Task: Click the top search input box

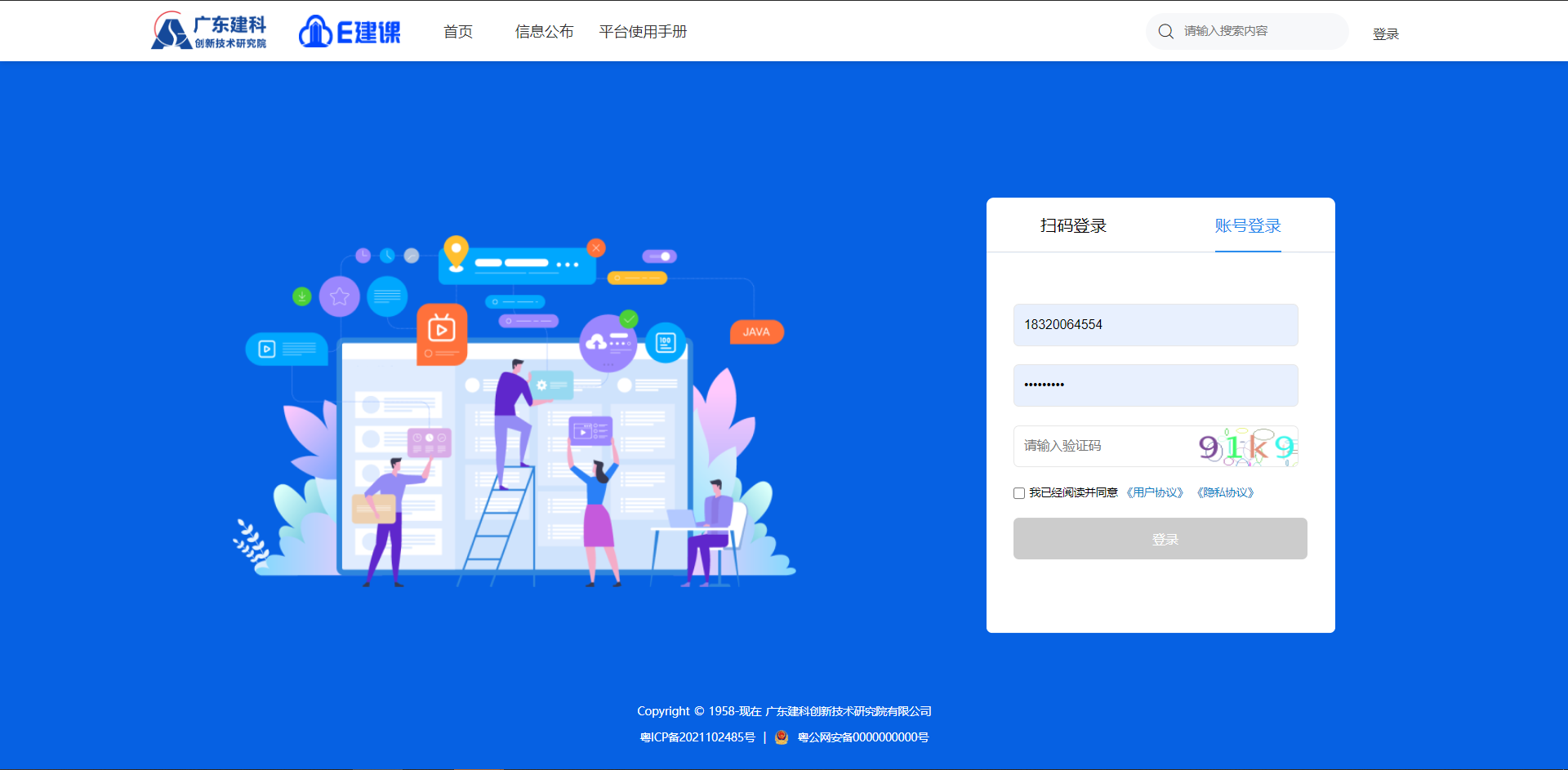Action: point(1258,31)
